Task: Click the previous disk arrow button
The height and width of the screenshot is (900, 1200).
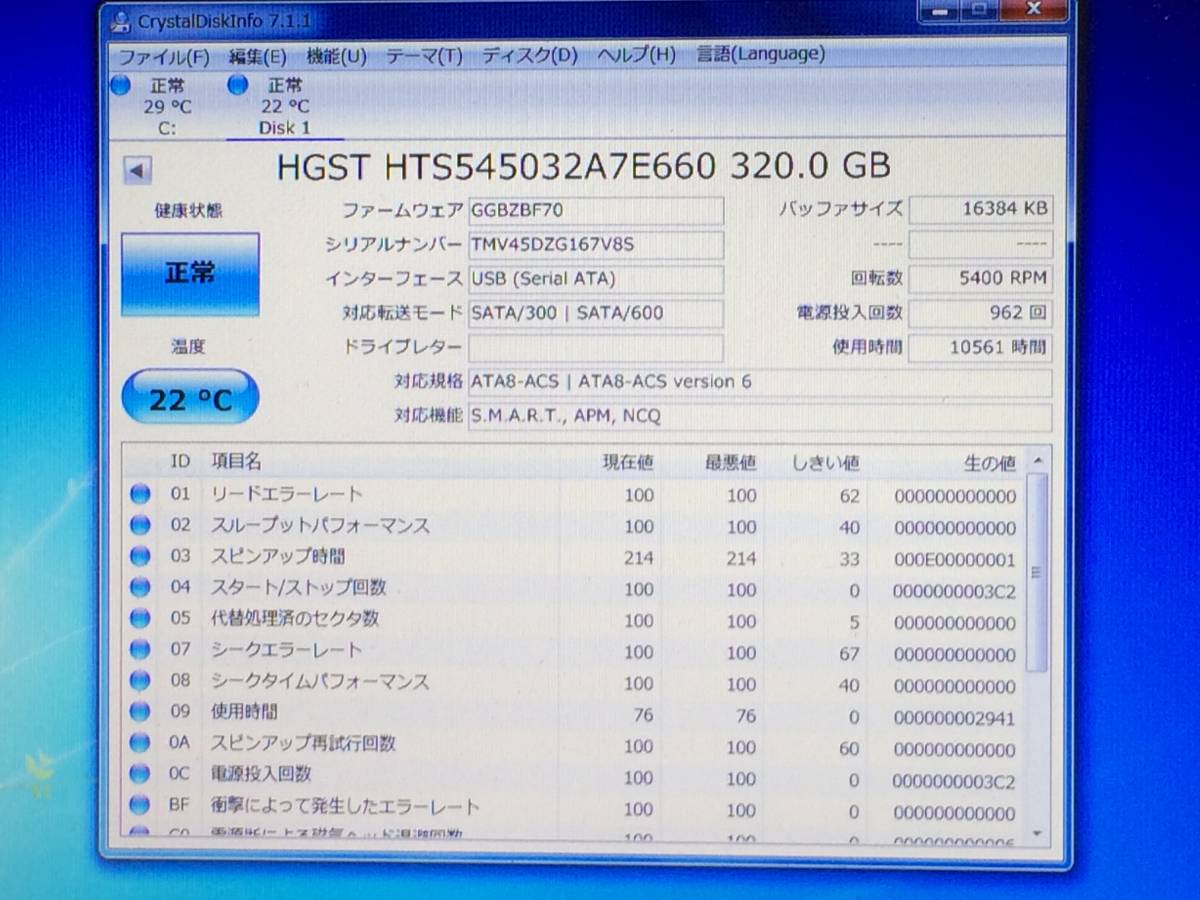Action: [137, 170]
